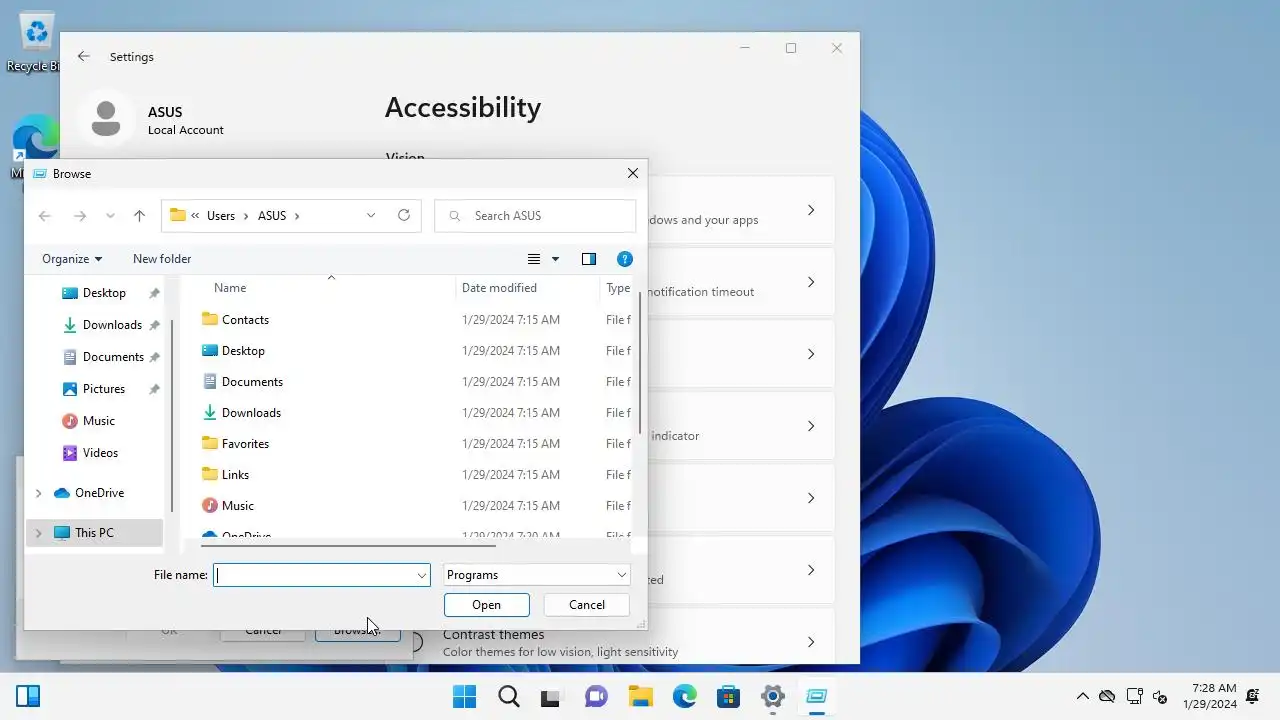Expand the OneDrive tree node

38,493
